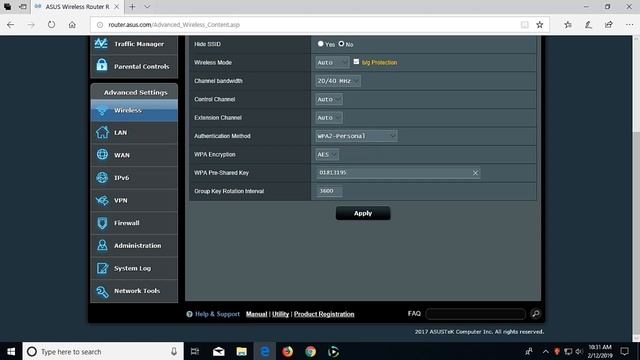Click the Share page icon
Image resolution: width=640 pixels, height=360 pixels.
pyautogui.click(x=609, y=25)
